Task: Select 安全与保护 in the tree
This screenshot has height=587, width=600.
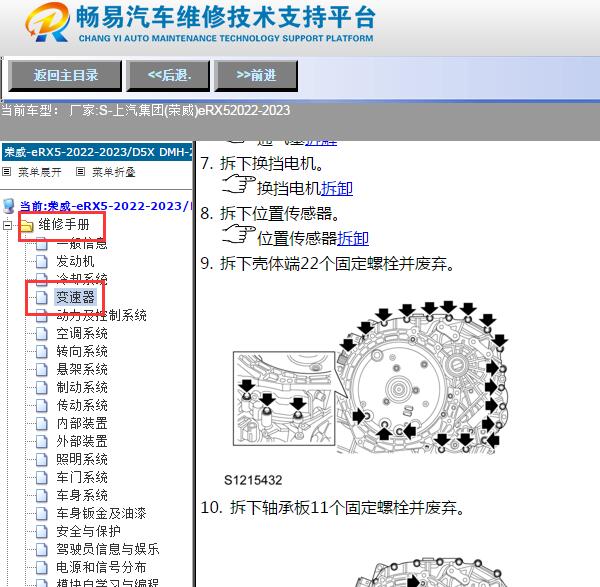Action: point(88,531)
